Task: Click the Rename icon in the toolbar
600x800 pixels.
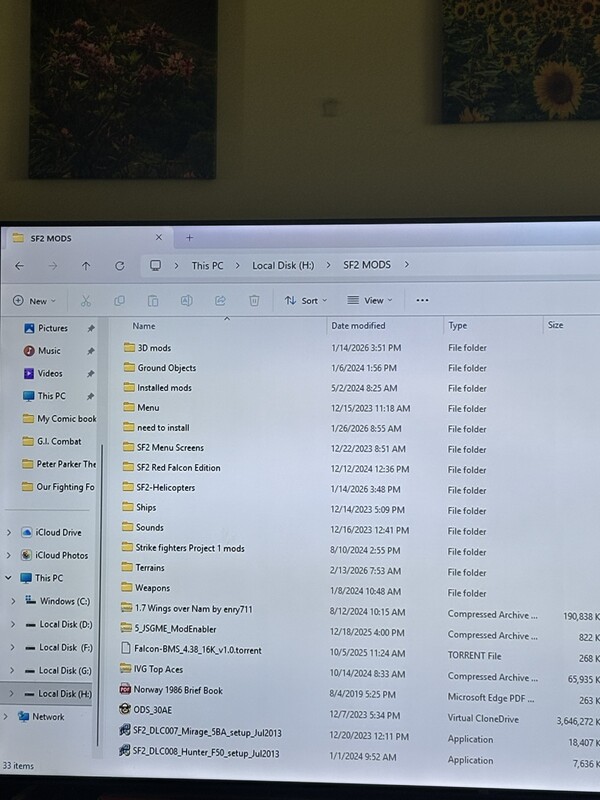Action: point(187,301)
